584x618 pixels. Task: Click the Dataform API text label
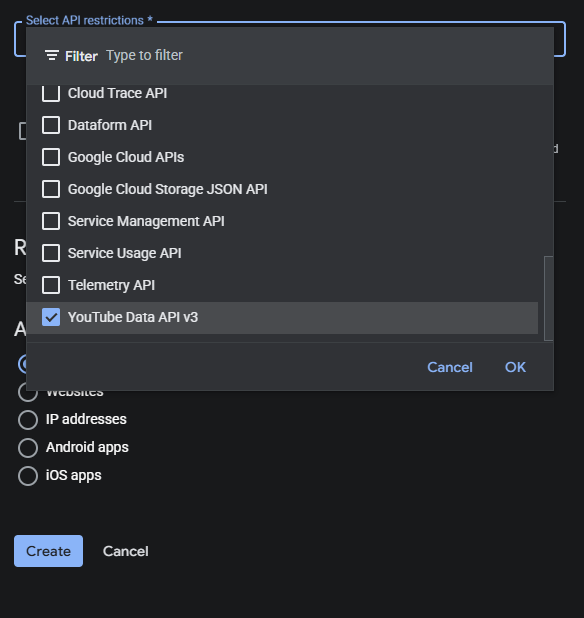pyautogui.click(x=110, y=125)
